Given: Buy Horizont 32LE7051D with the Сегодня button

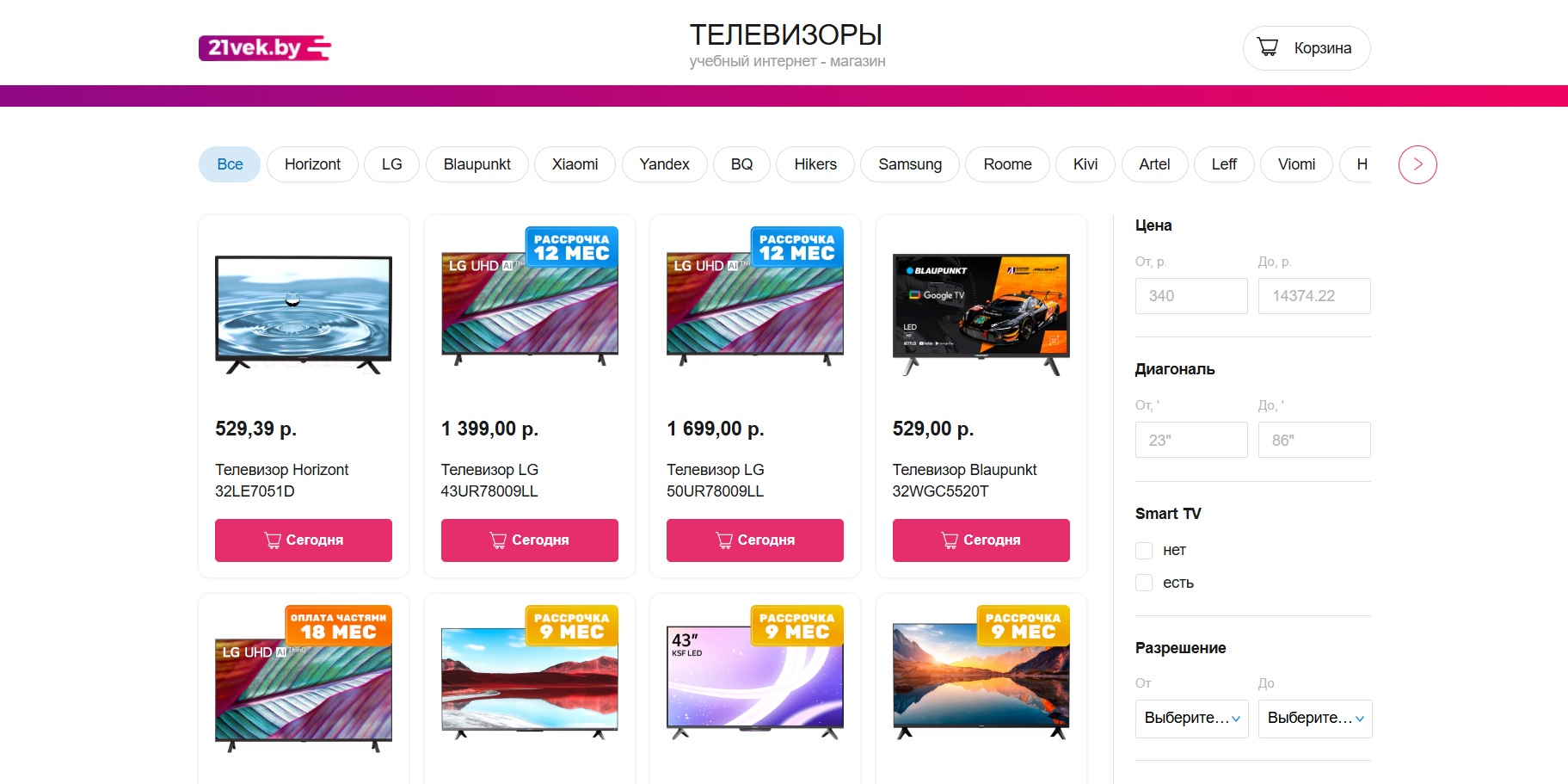Looking at the screenshot, I should [304, 540].
